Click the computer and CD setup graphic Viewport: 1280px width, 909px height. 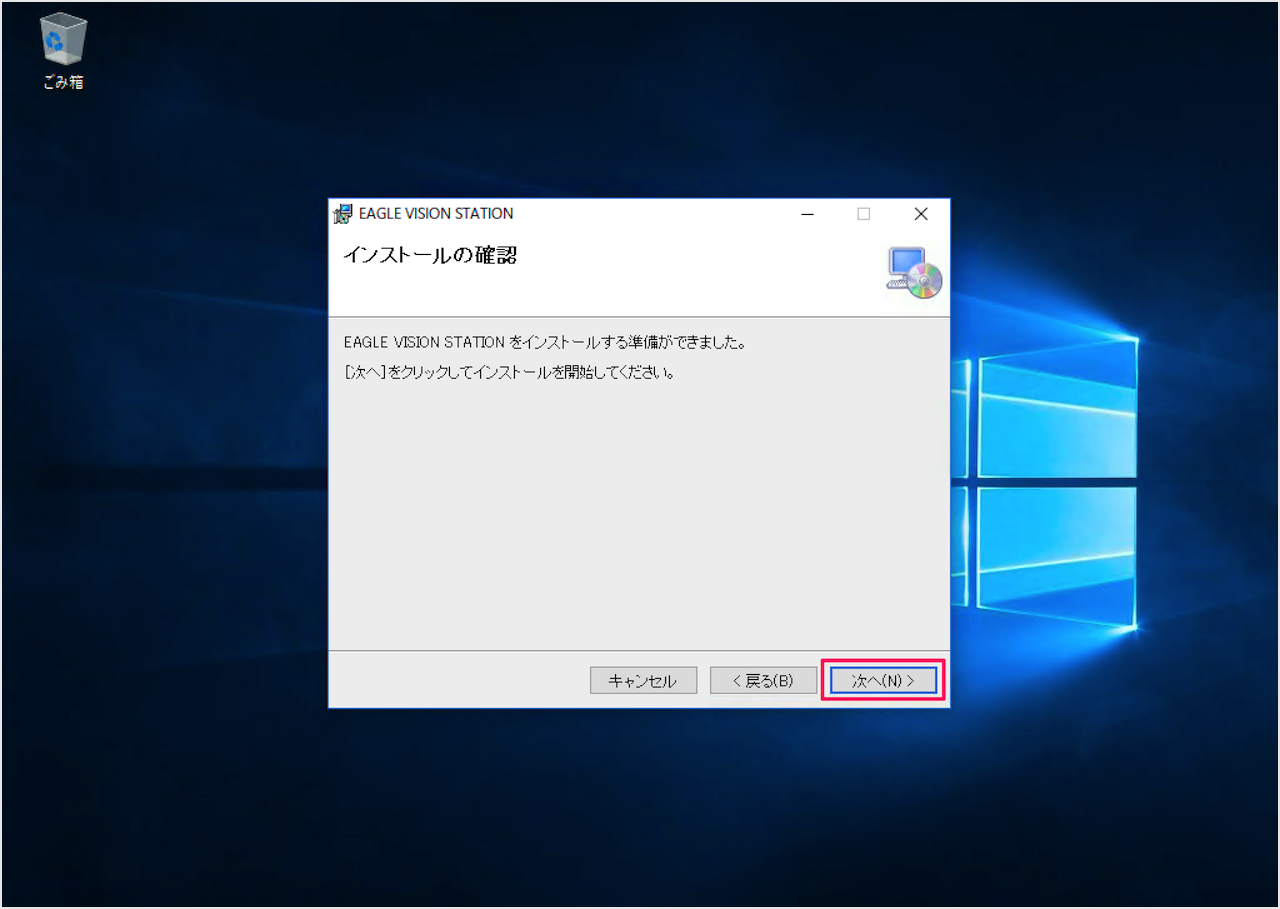913,273
